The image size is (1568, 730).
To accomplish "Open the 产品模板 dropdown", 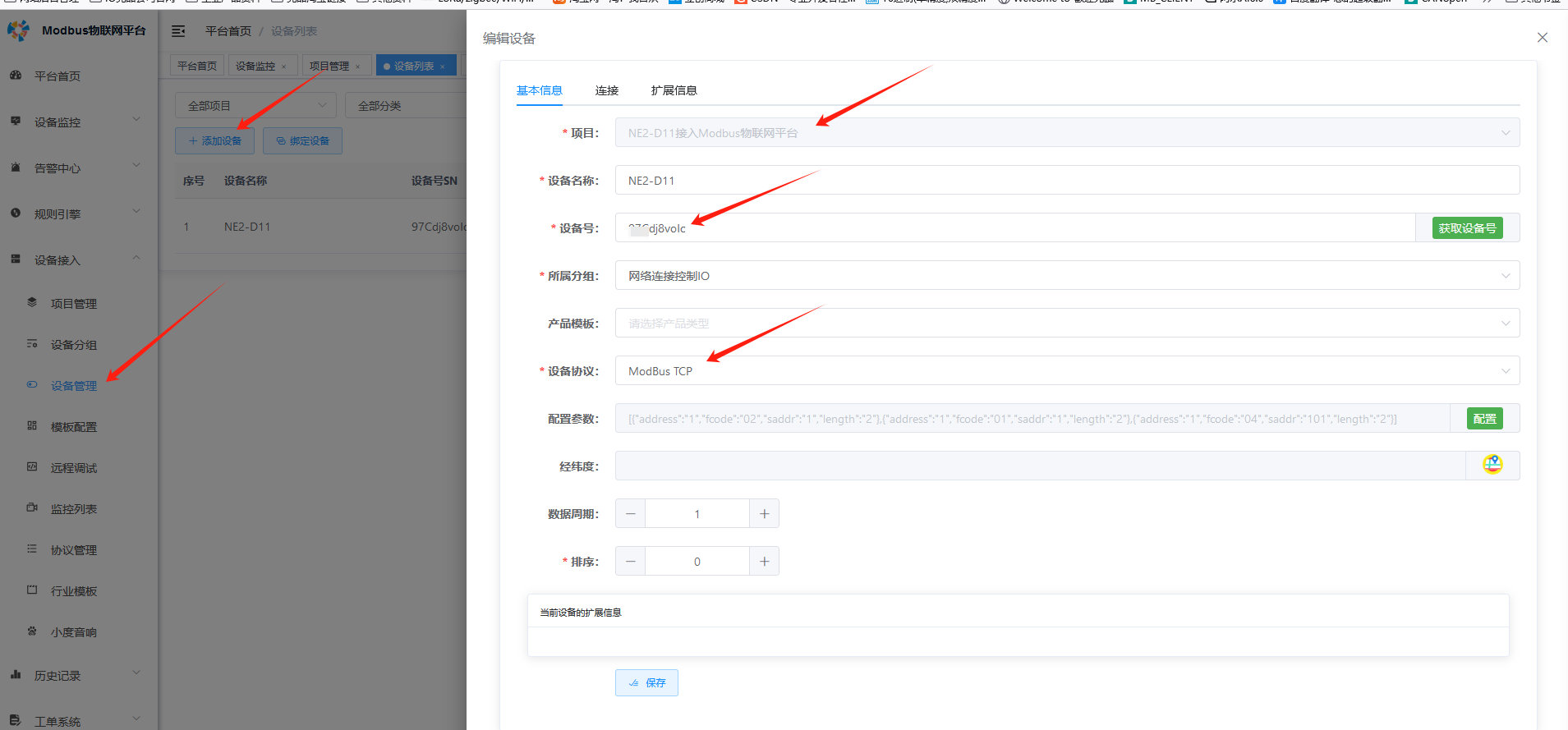I will (1066, 324).
